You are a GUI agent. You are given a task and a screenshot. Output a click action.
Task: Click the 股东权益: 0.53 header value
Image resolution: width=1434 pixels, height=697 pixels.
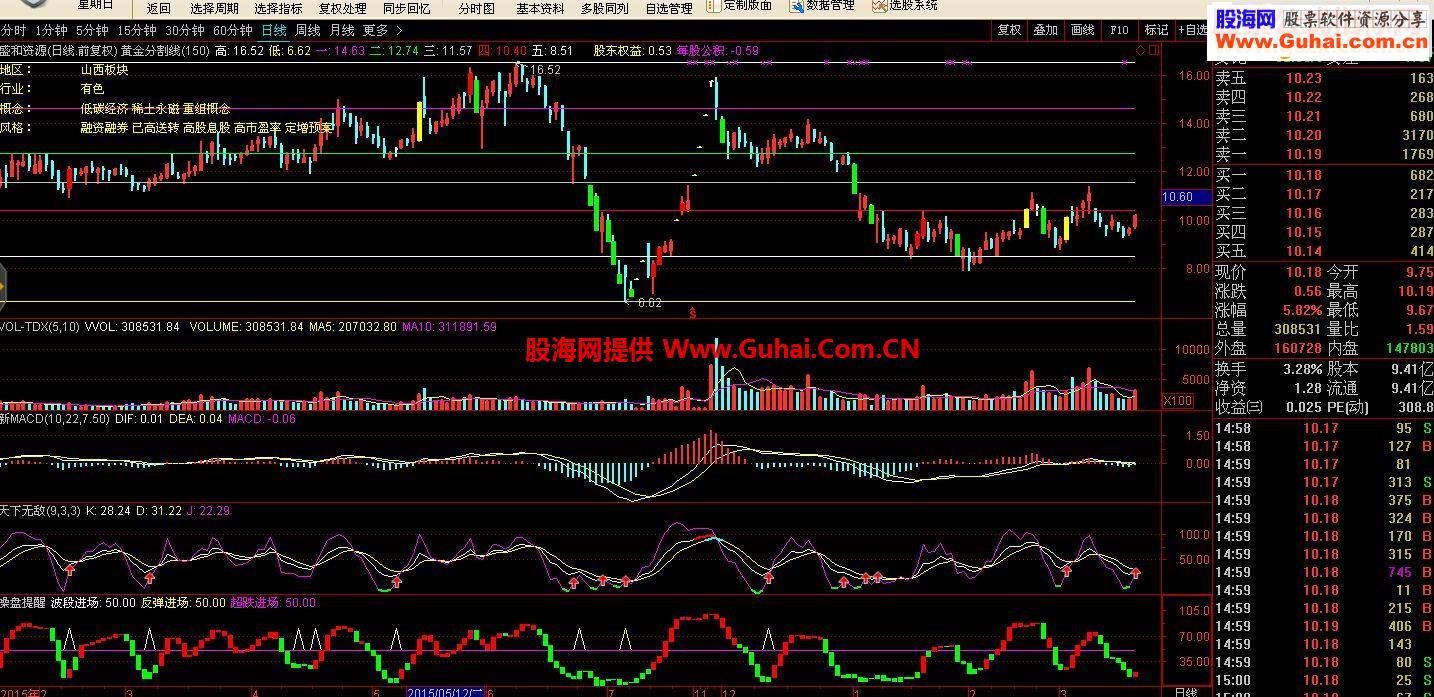tap(633, 50)
